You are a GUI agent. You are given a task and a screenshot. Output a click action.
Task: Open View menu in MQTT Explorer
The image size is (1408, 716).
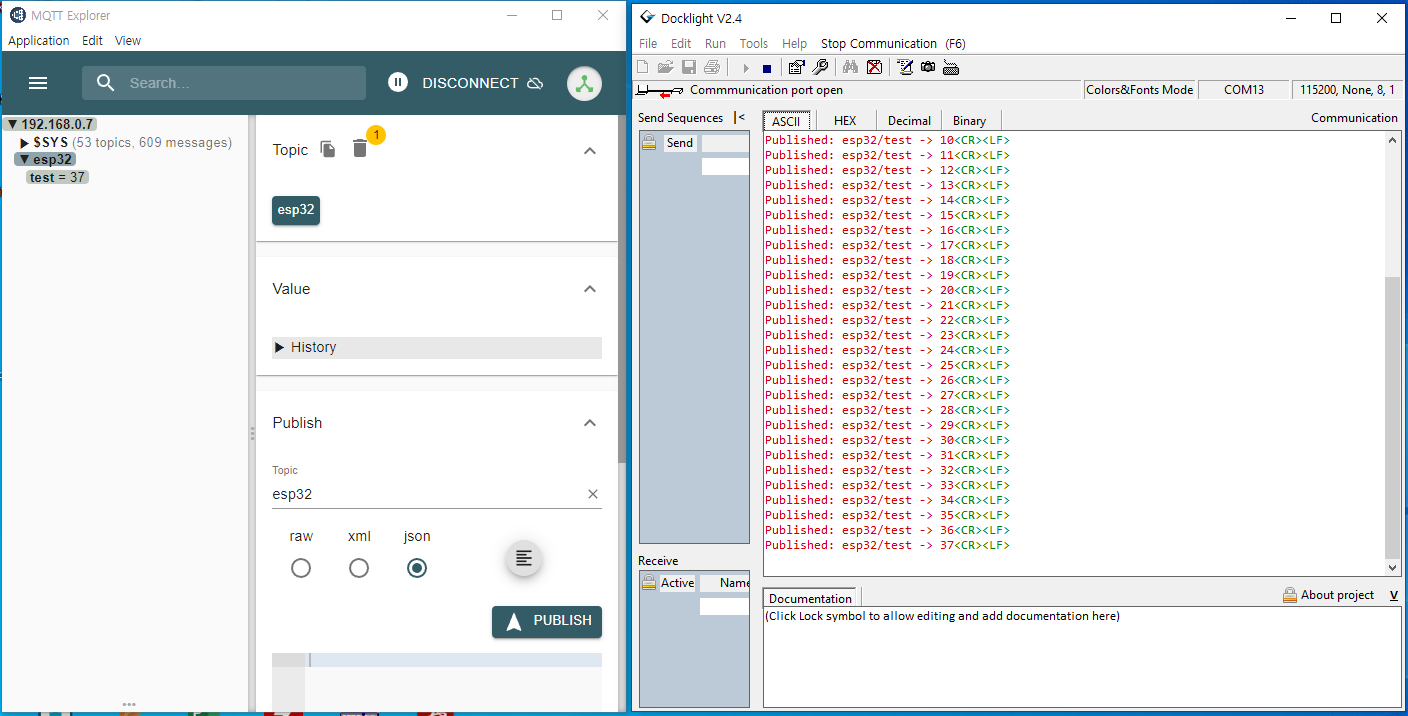point(128,41)
